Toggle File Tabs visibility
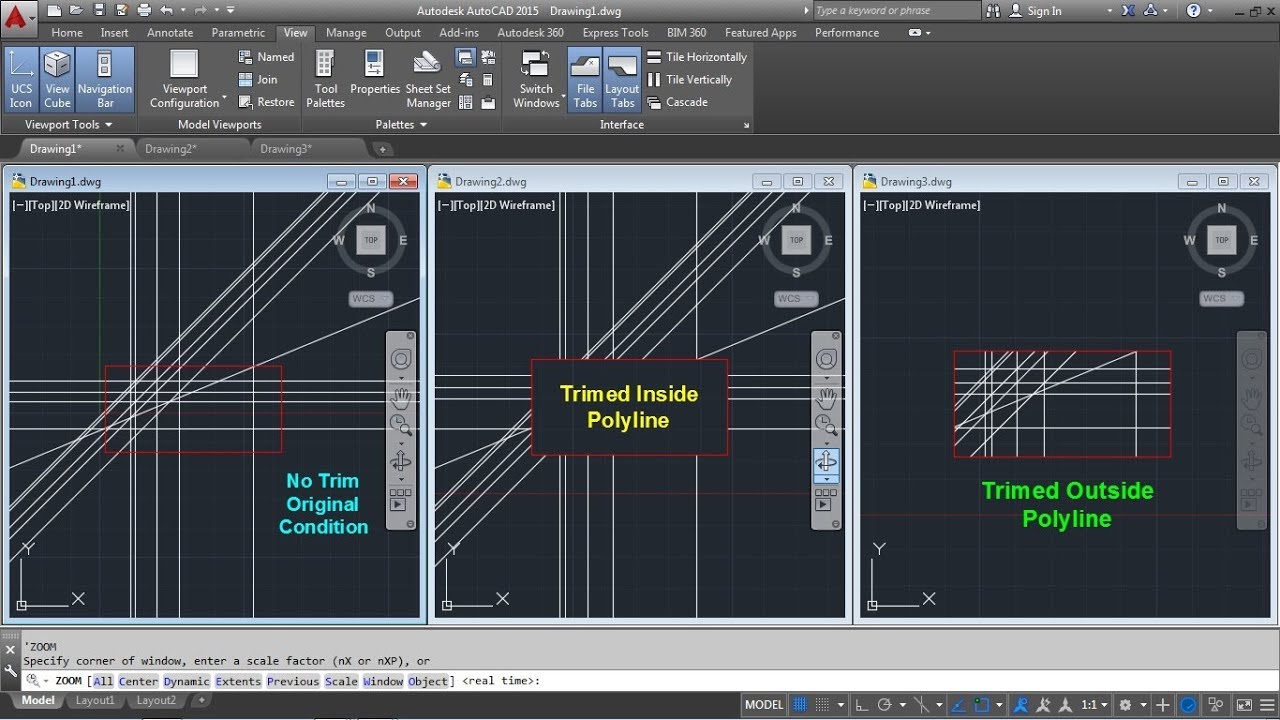 pyautogui.click(x=585, y=79)
